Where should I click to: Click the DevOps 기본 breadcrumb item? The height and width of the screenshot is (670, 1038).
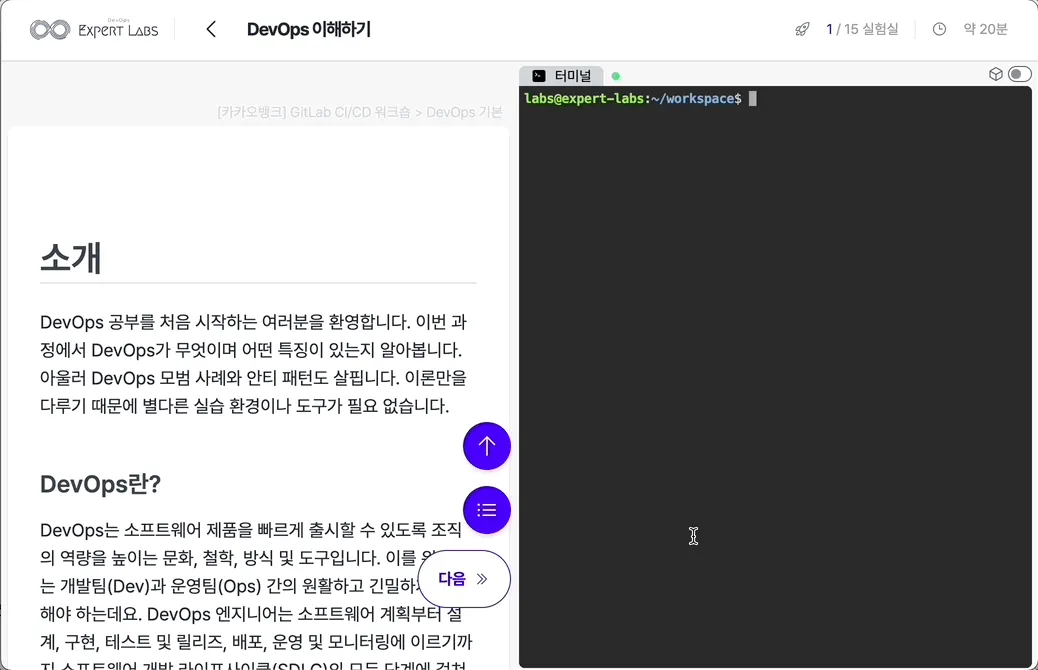(464, 112)
